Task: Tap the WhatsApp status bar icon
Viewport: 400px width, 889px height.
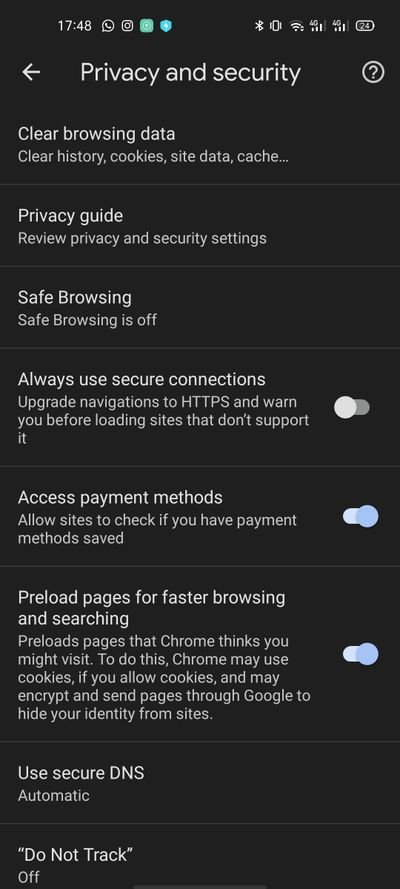Action: coord(108,26)
